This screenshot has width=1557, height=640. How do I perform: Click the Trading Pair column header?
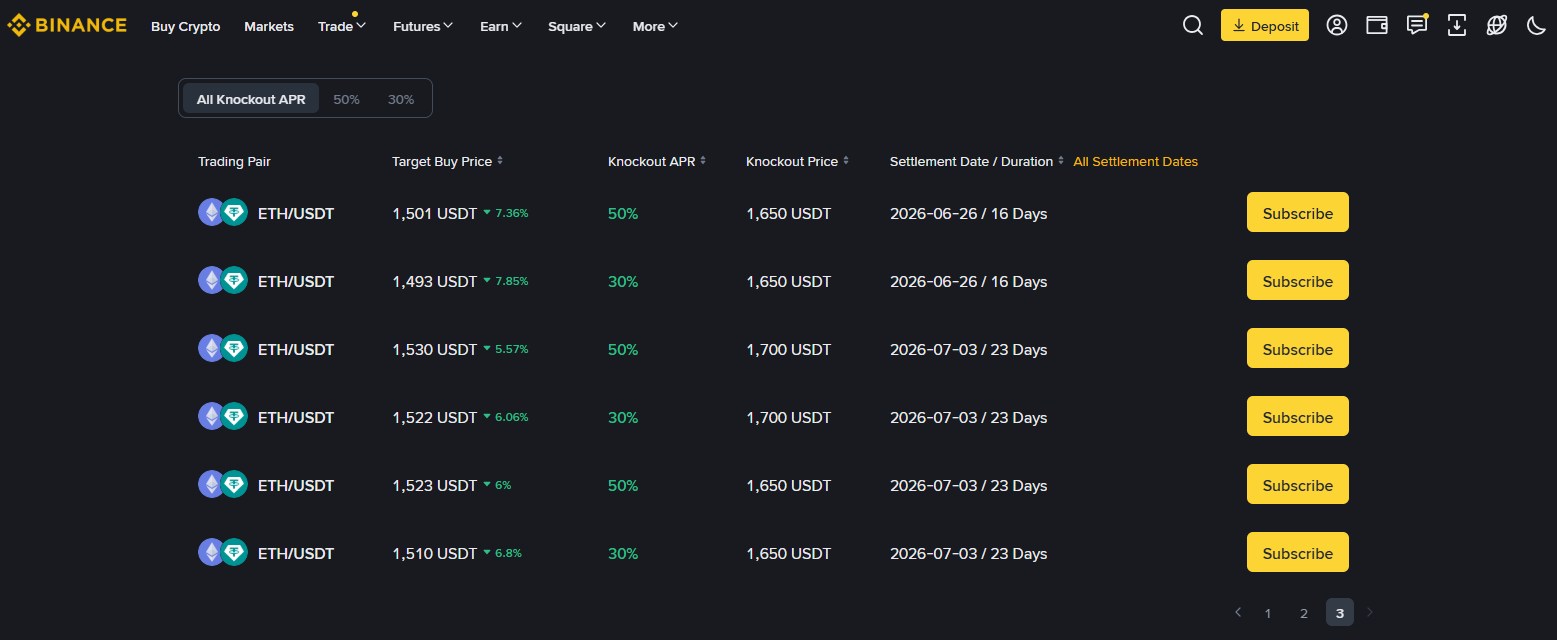(234, 161)
